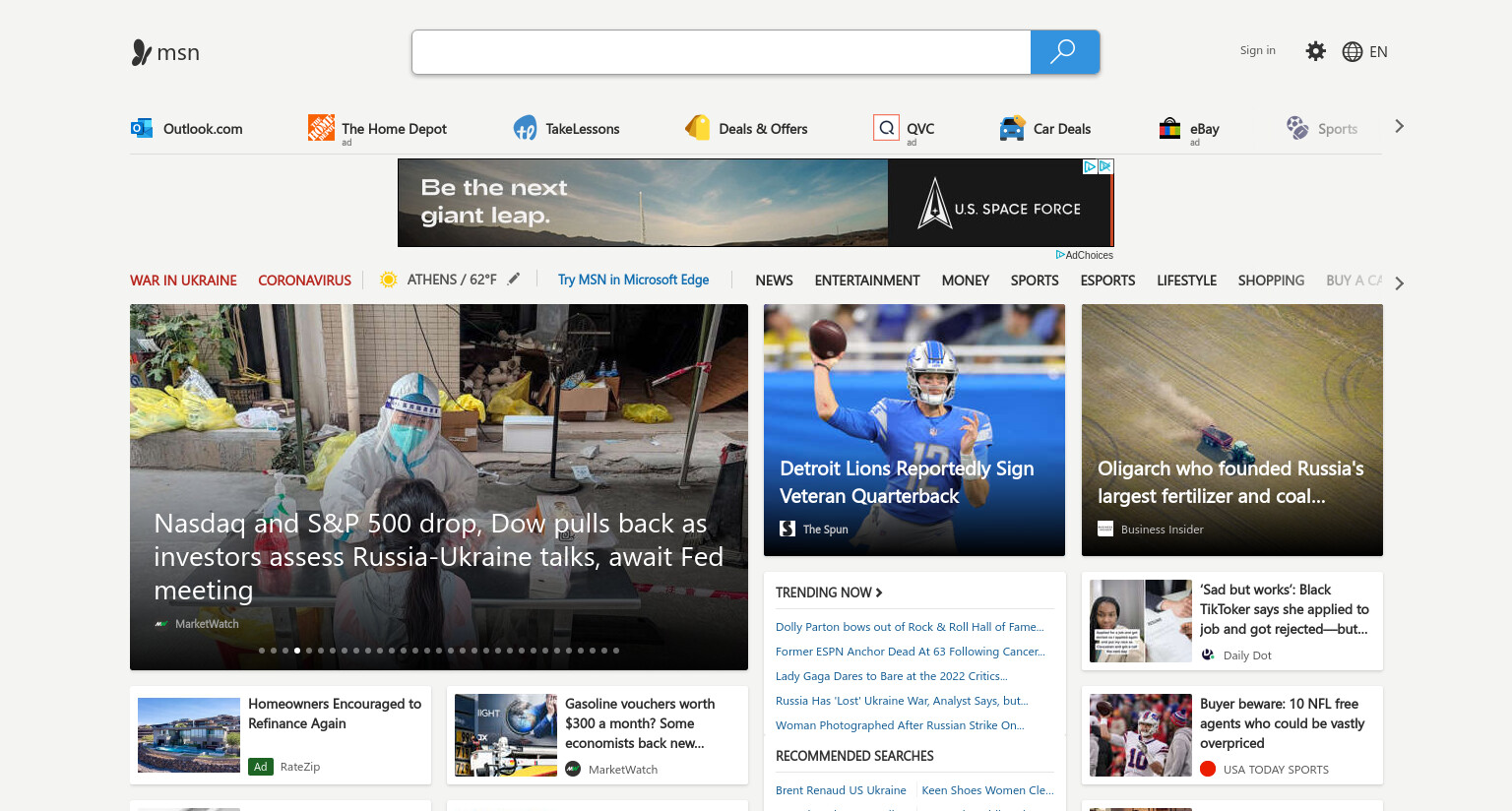Go to the SPORTS section

(1035, 281)
